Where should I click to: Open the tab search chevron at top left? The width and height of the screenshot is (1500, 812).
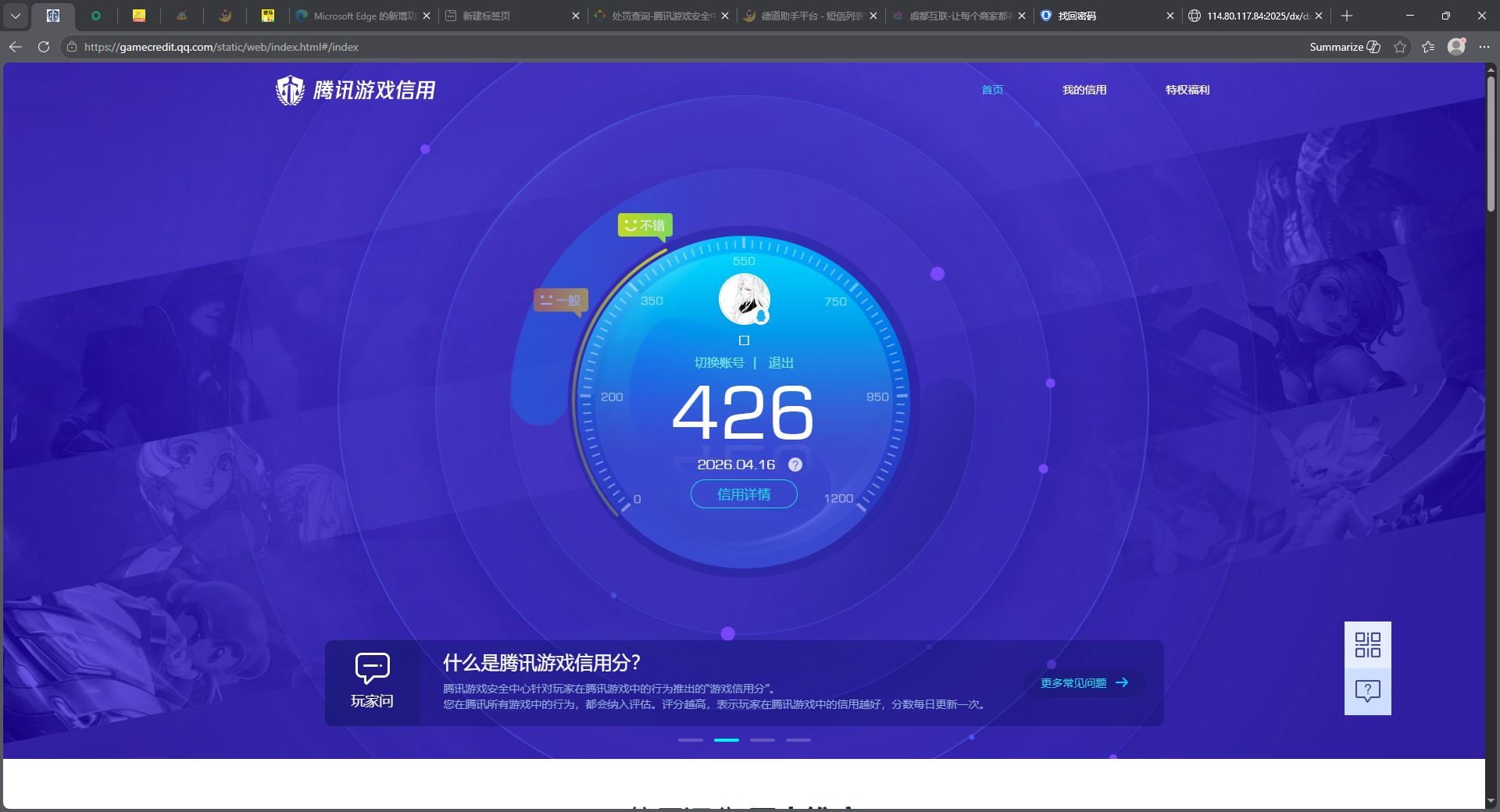point(16,16)
